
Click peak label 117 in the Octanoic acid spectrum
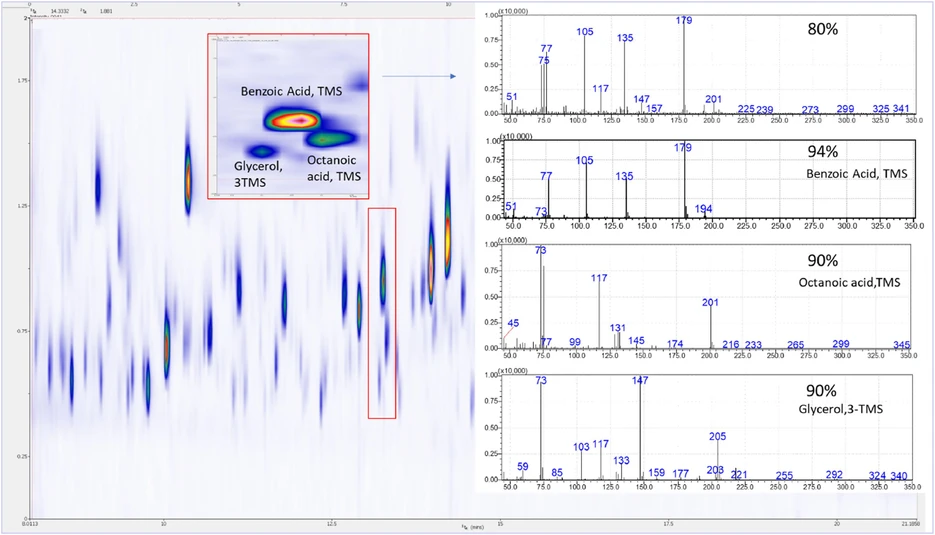[x=599, y=277]
